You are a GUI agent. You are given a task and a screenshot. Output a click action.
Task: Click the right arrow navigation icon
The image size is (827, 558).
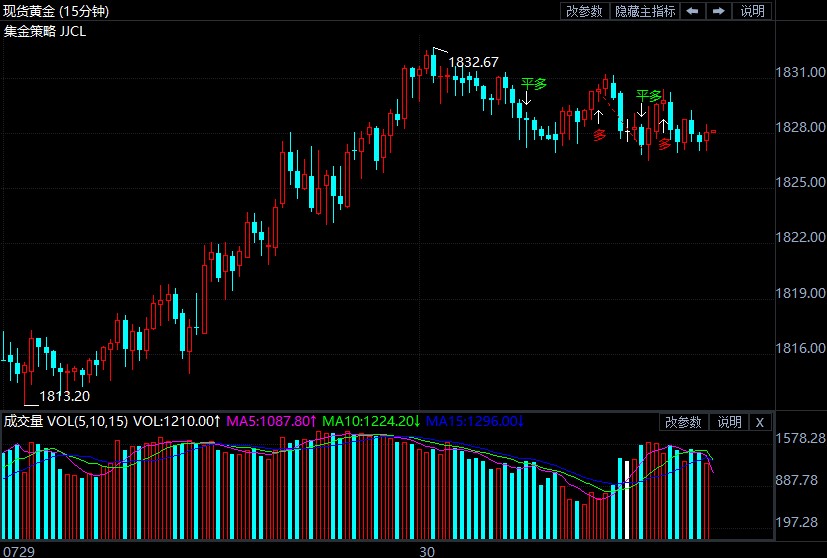point(717,11)
